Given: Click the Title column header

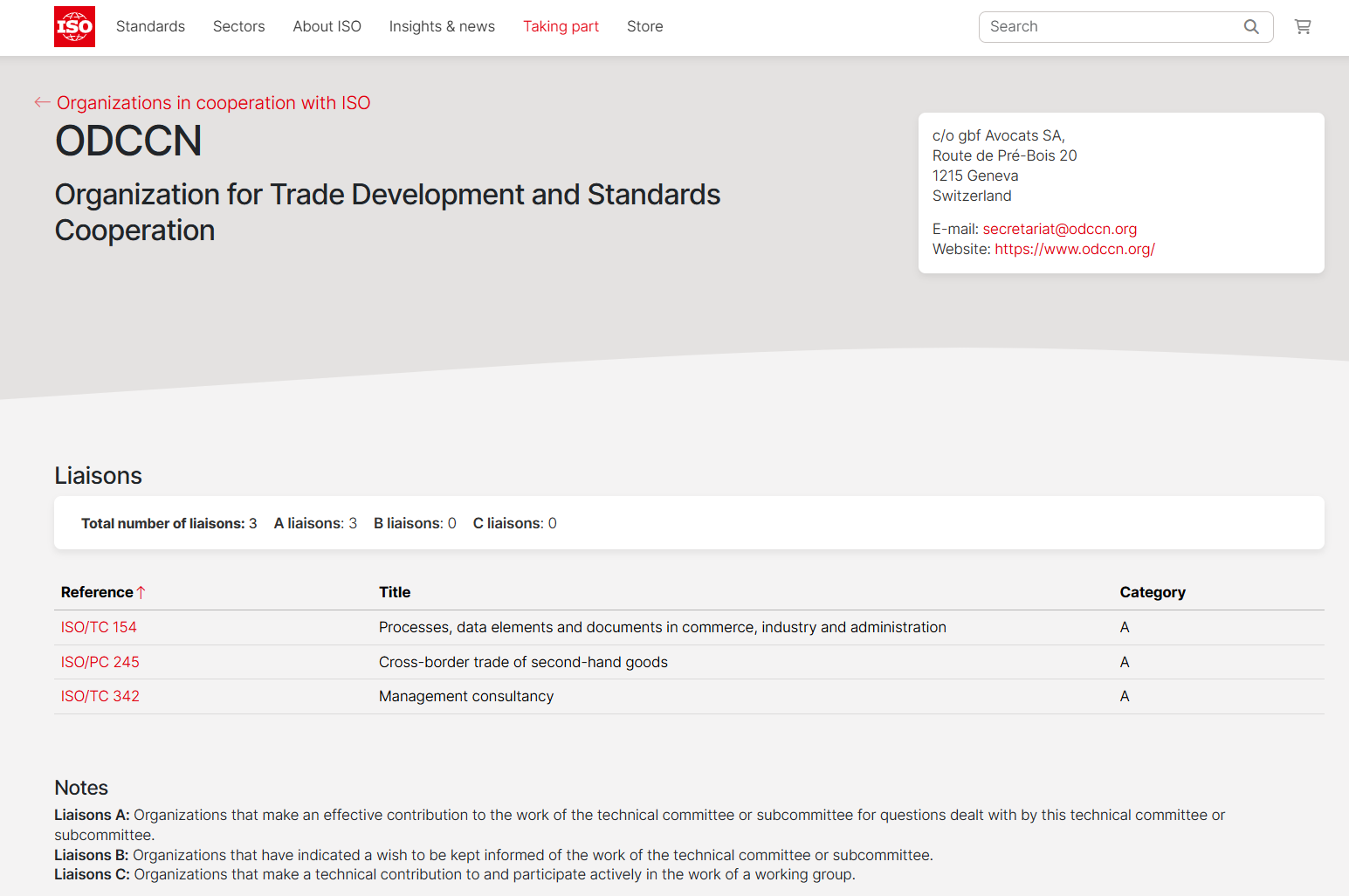Looking at the screenshot, I should click(x=395, y=591).
